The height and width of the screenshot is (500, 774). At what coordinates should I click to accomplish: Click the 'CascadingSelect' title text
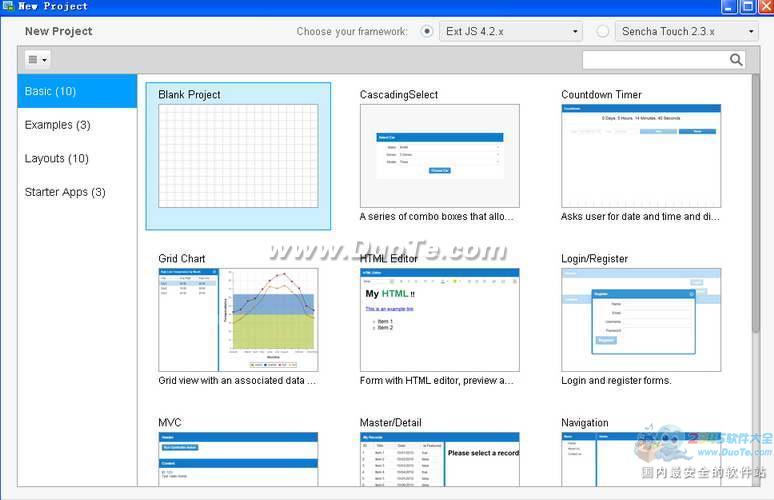point(399,95)
